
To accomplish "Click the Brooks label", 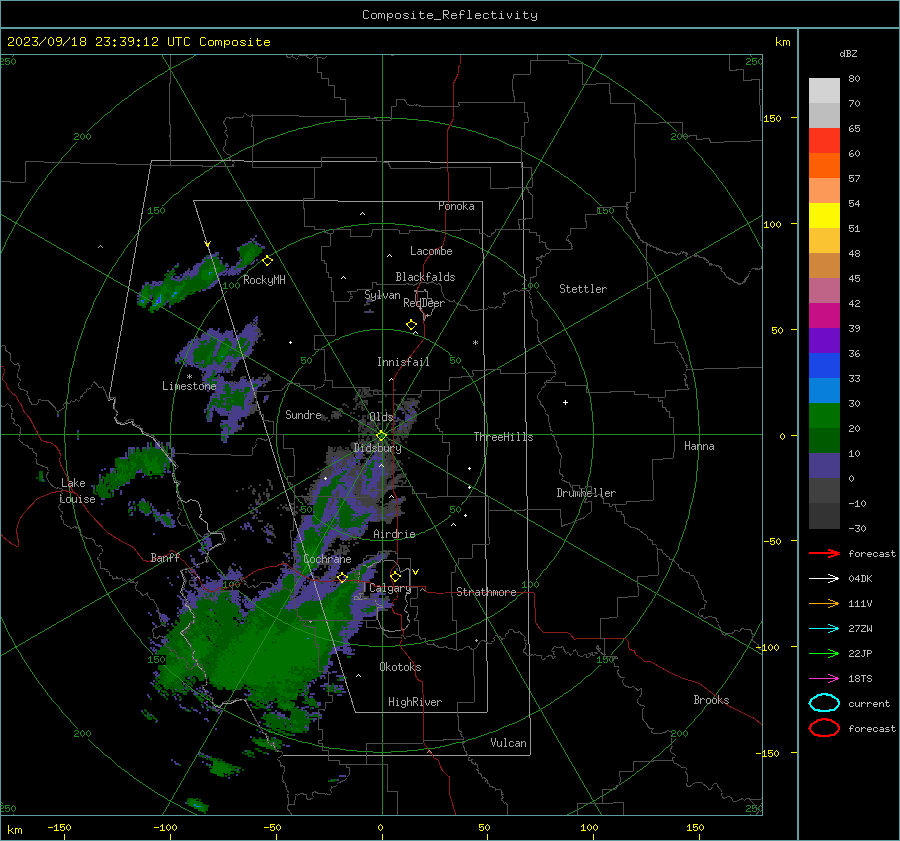I will coord(711,700).
